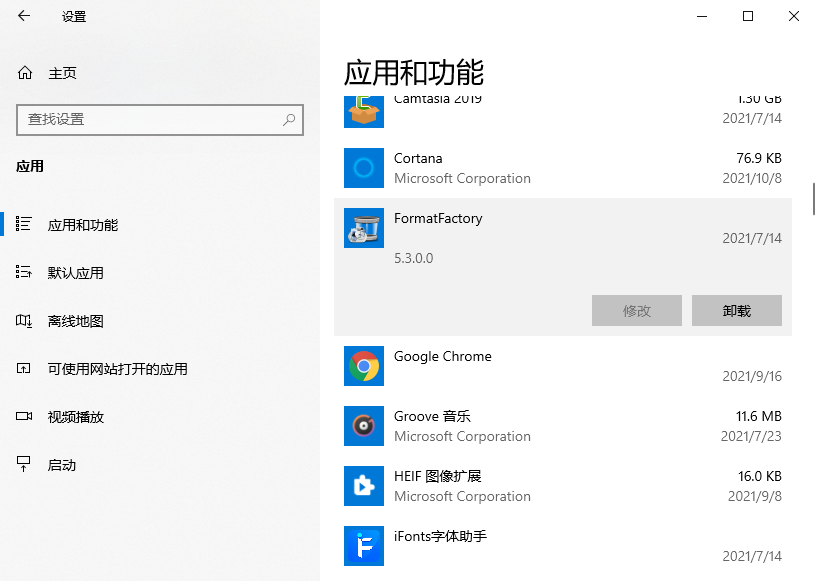
Task: Click the 查找设置 search field
Action: click(x=150, y=119)
